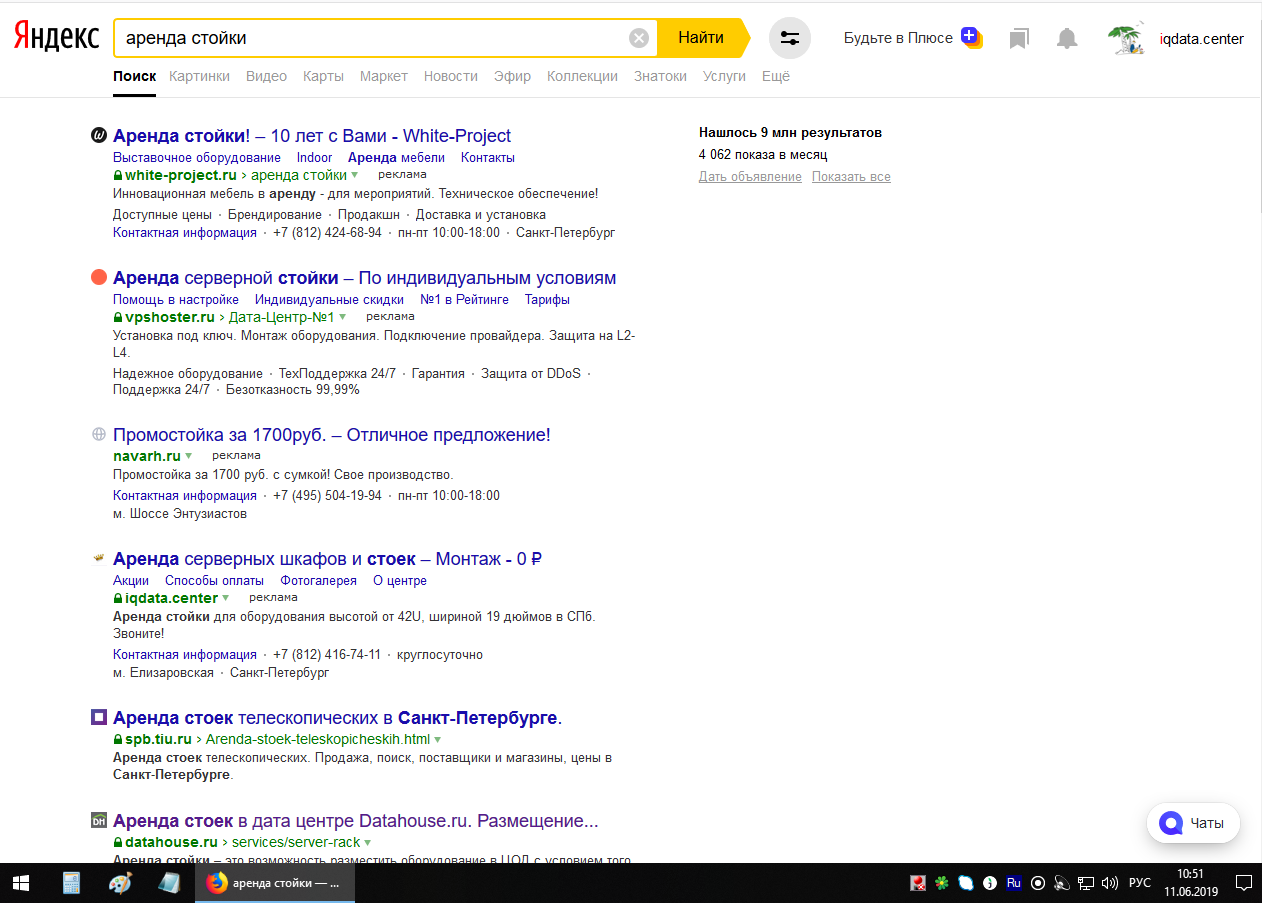Click Показать все link
The width and height of the screenshot is (1262, 903).
tap(851, 177)
